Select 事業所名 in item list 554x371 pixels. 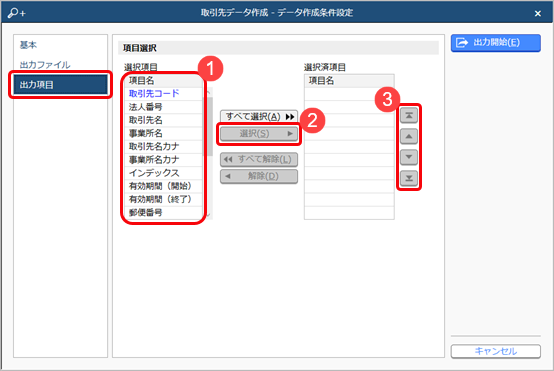163,133
